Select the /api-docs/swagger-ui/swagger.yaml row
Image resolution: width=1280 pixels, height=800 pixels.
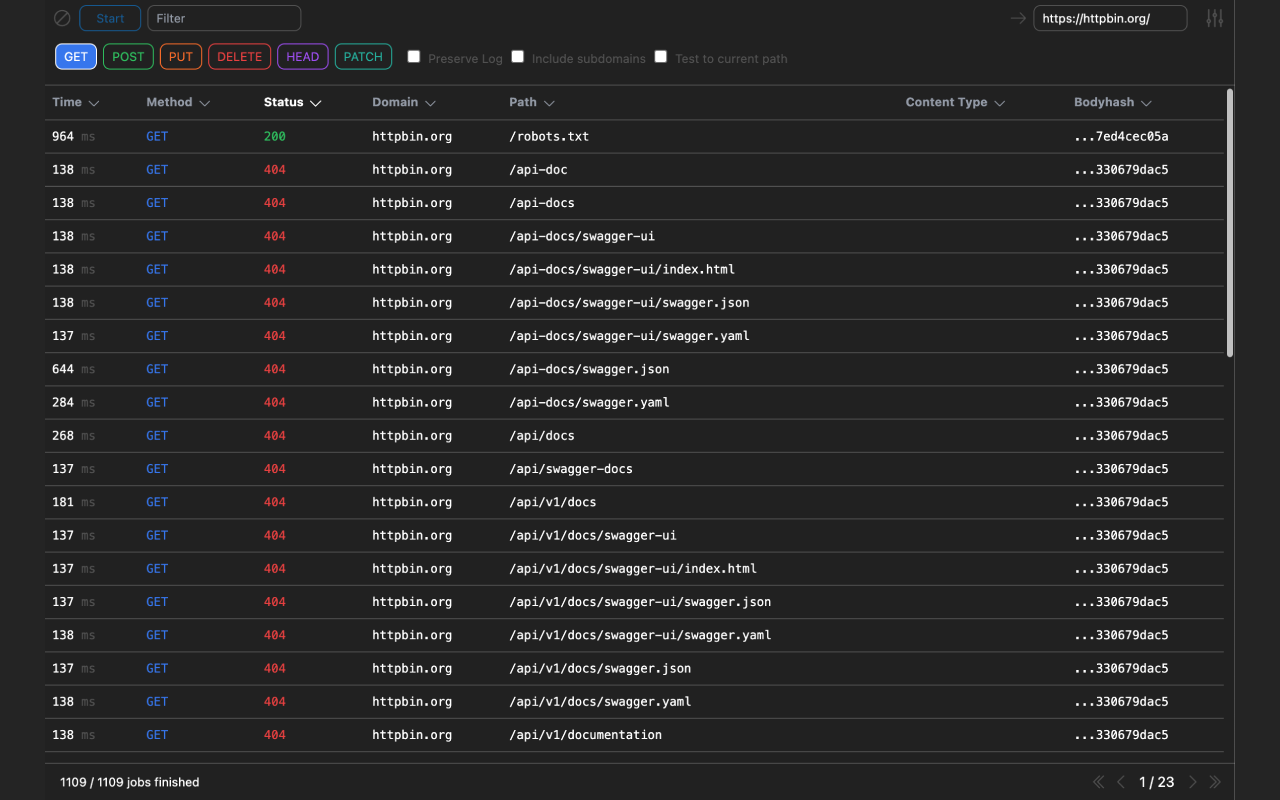pyautogui.click(x=634, y=336)
